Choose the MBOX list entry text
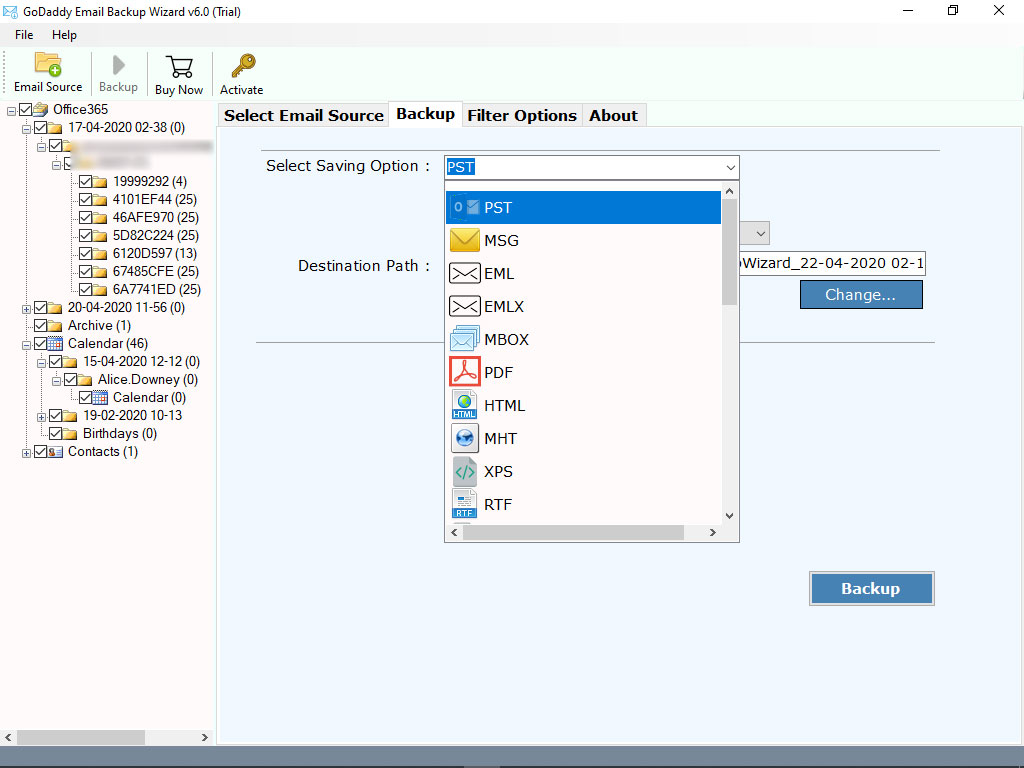 506,340
